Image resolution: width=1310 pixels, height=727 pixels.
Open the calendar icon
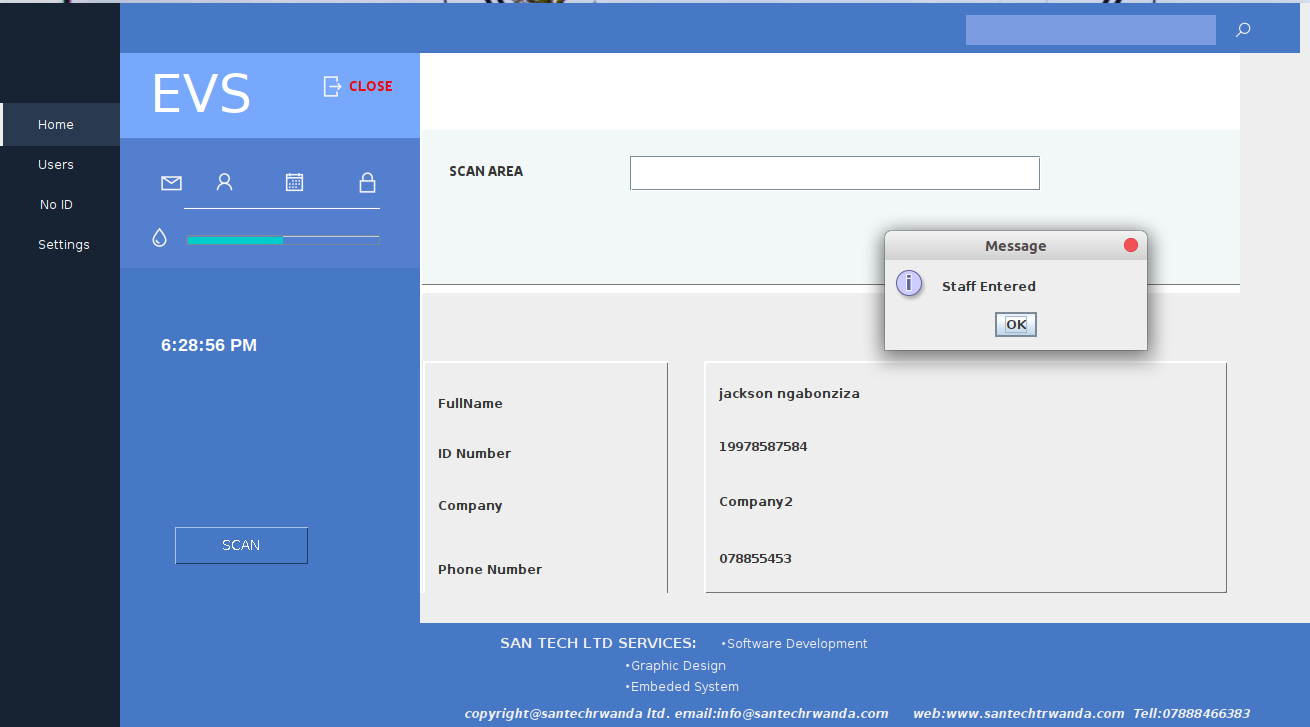(x=294, y=182)
